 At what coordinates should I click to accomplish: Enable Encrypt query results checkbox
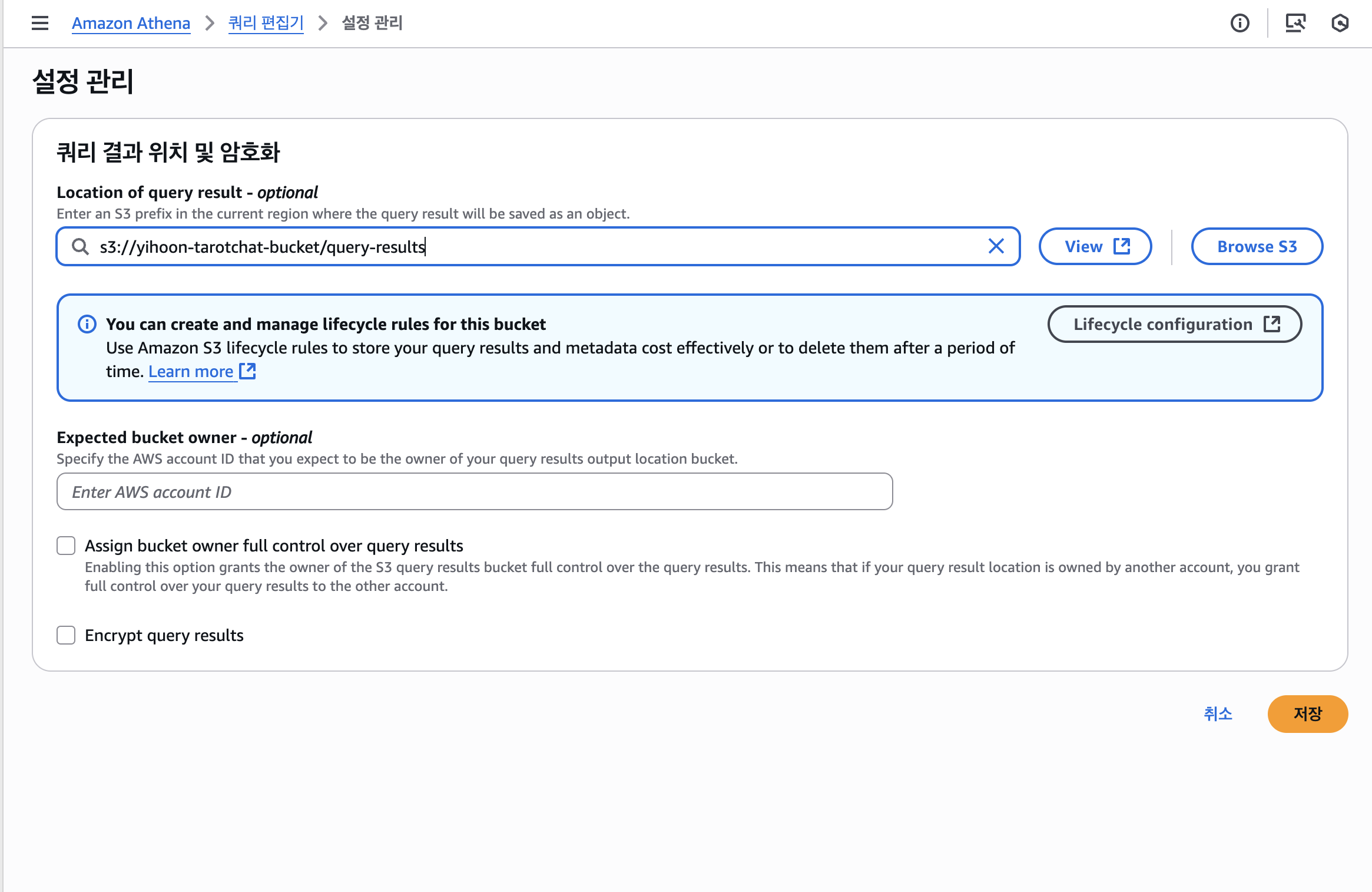(x=66, y=635)
